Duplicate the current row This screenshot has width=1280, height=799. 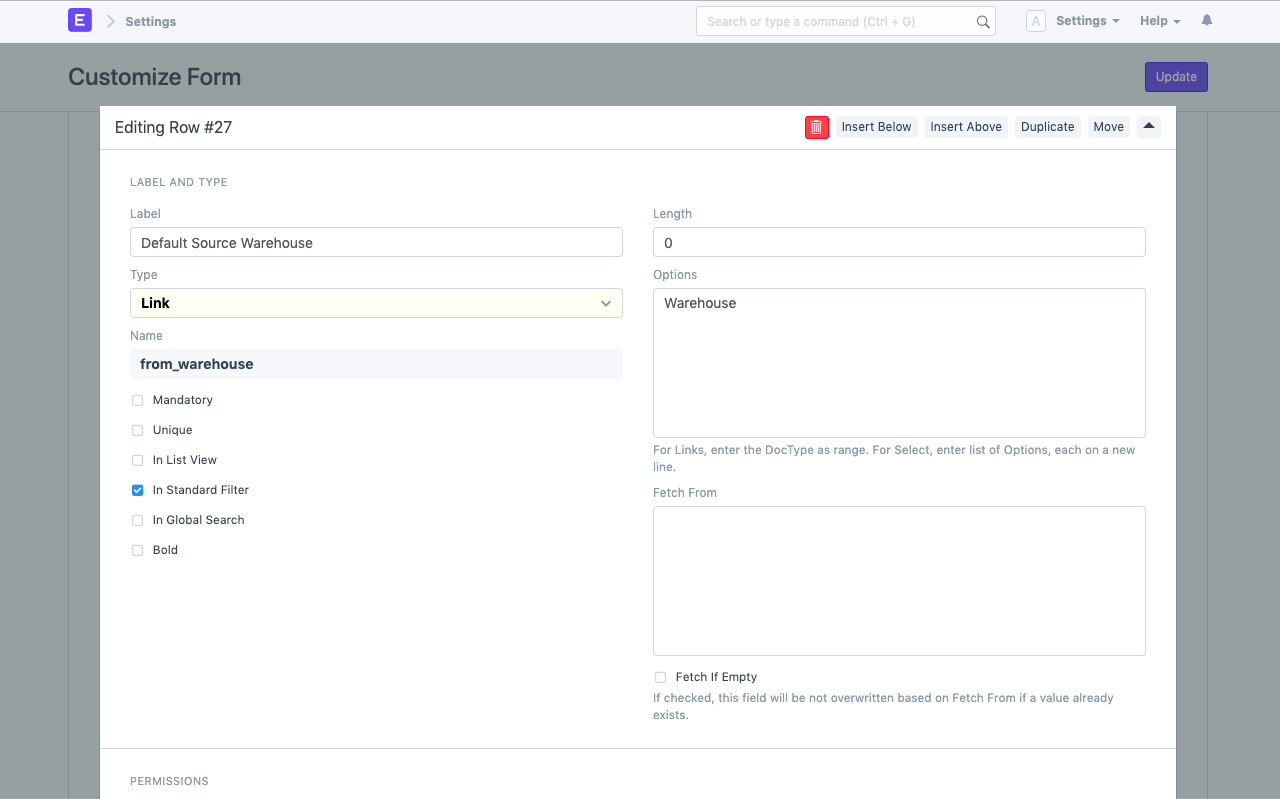coord(1047,127)
